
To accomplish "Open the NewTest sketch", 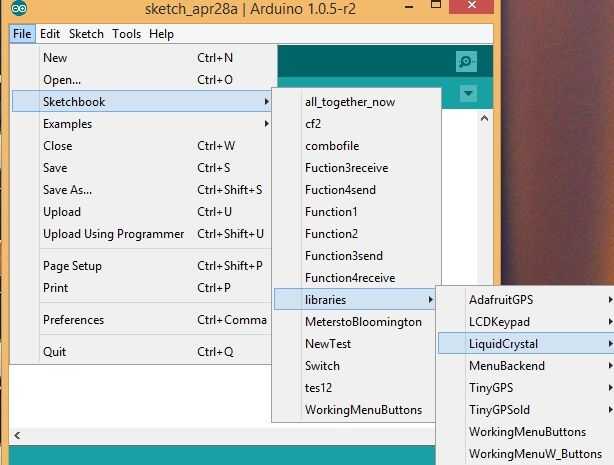I will tap(355, 344).
